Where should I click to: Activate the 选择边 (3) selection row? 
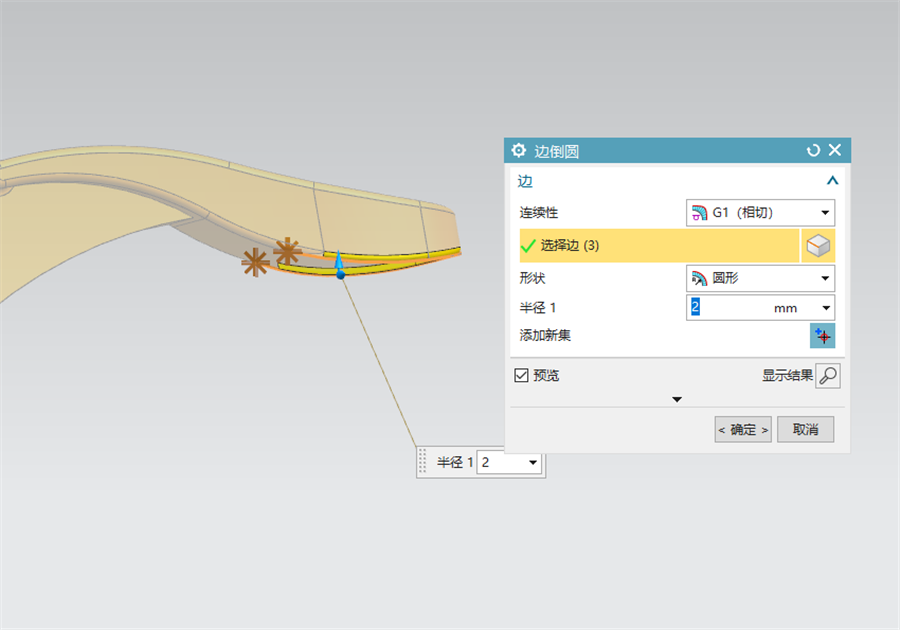click(x=659, y=246)
